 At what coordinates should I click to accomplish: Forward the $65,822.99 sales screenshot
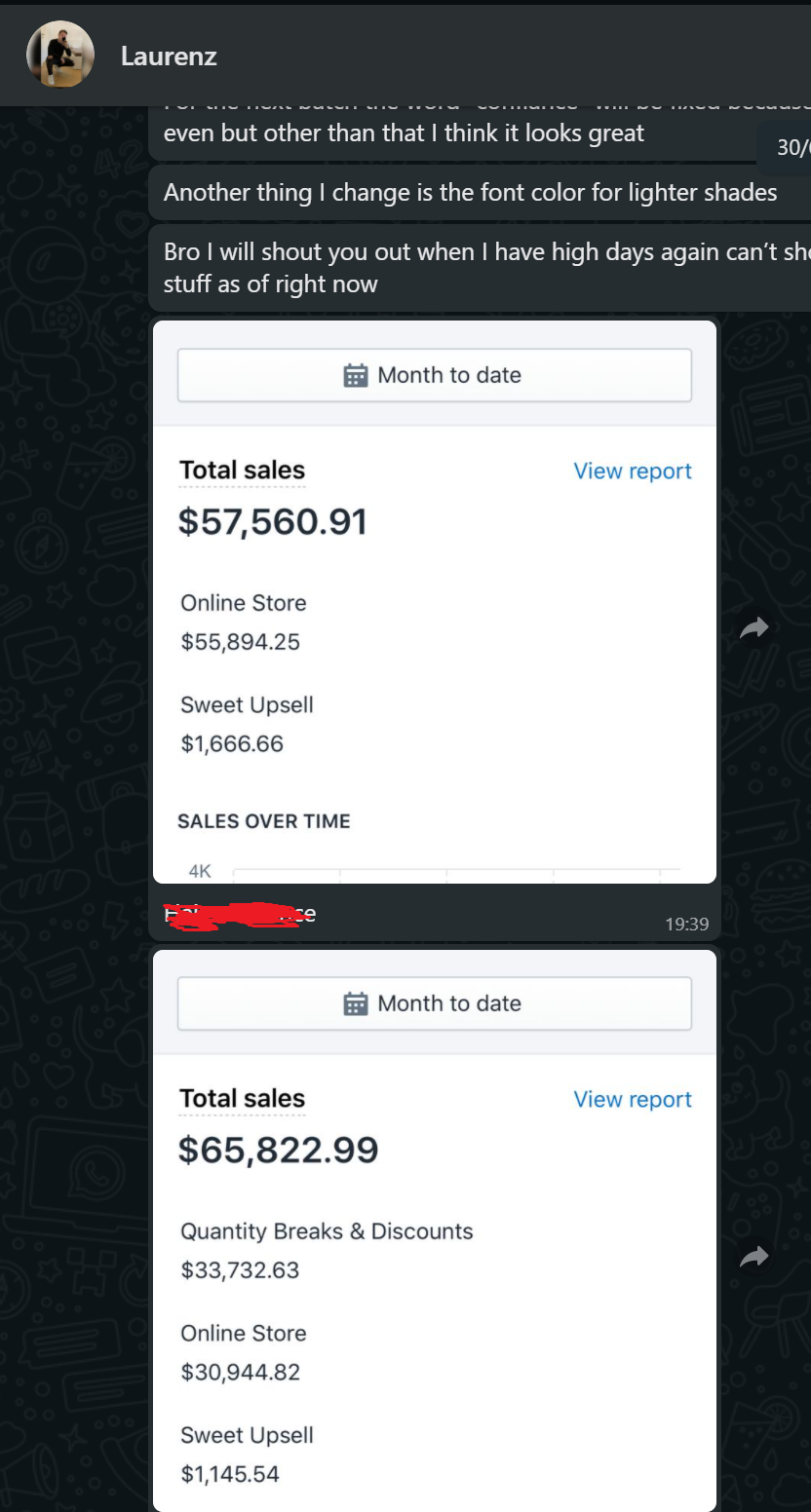[754, 1257]
